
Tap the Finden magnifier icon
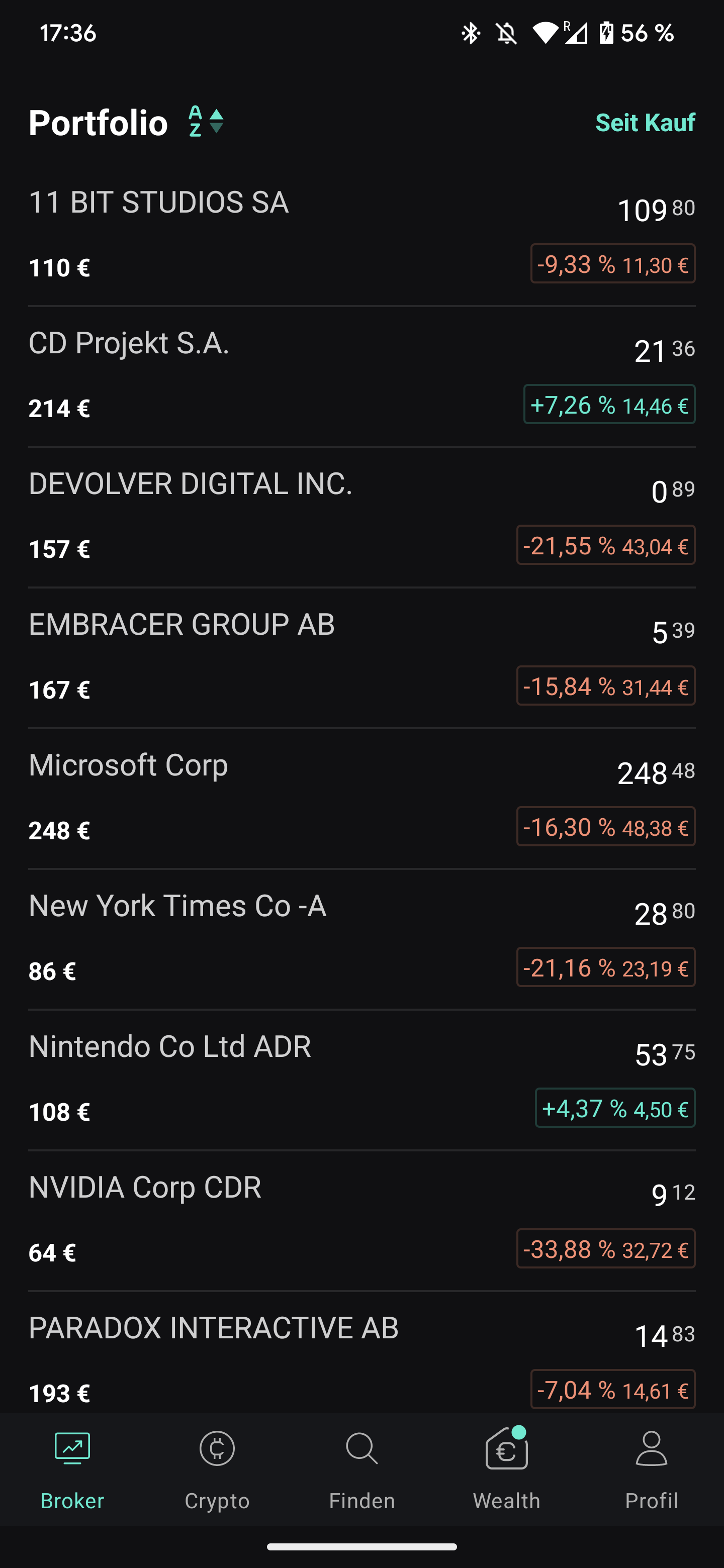tap(361, 1449)
